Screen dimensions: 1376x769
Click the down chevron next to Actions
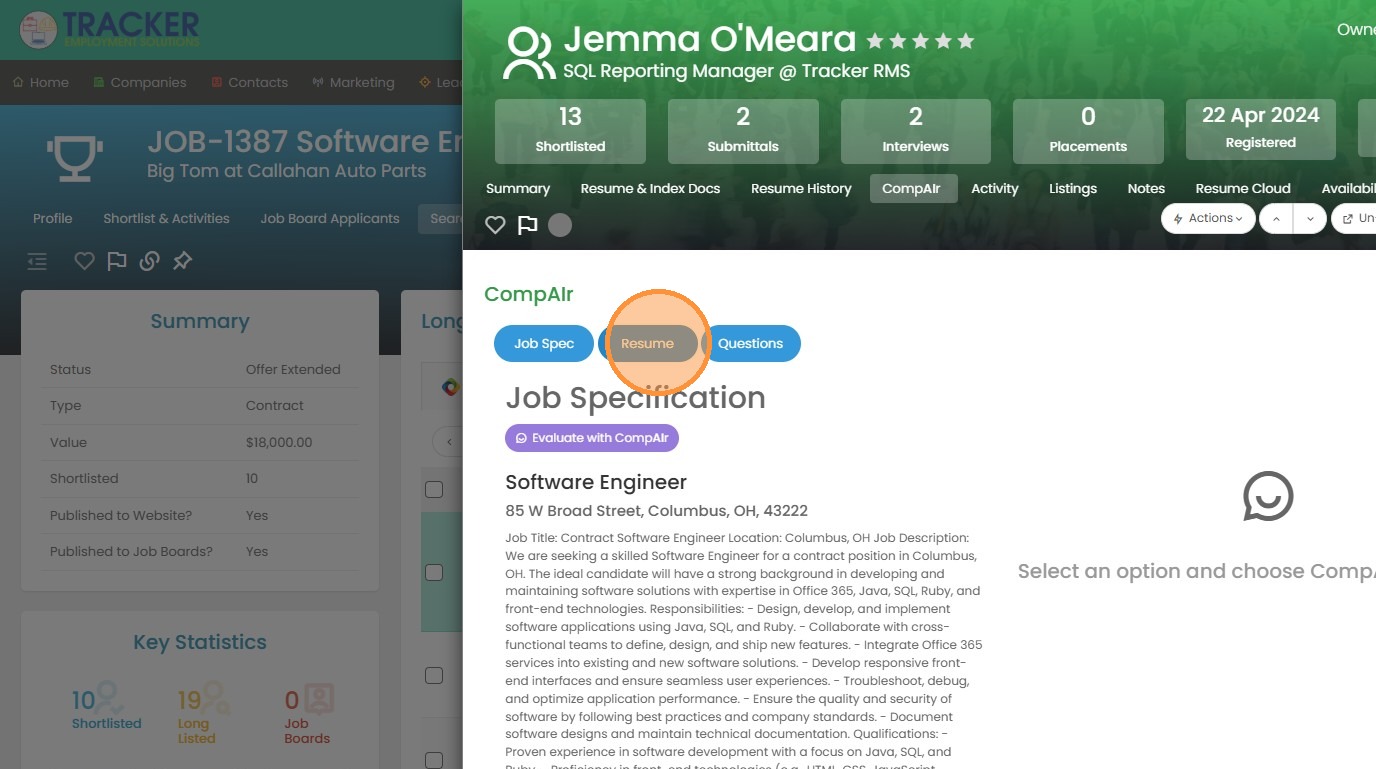(1310, 218)
